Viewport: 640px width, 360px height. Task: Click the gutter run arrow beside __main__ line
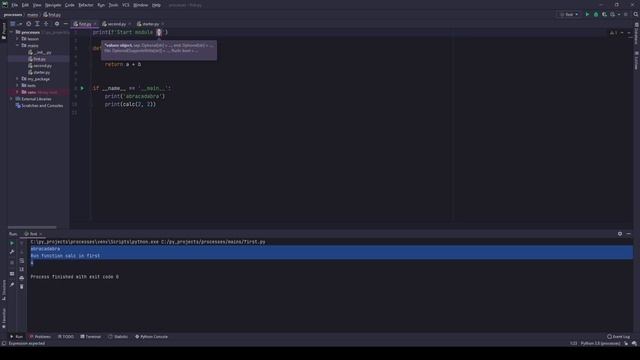[82, 88]
